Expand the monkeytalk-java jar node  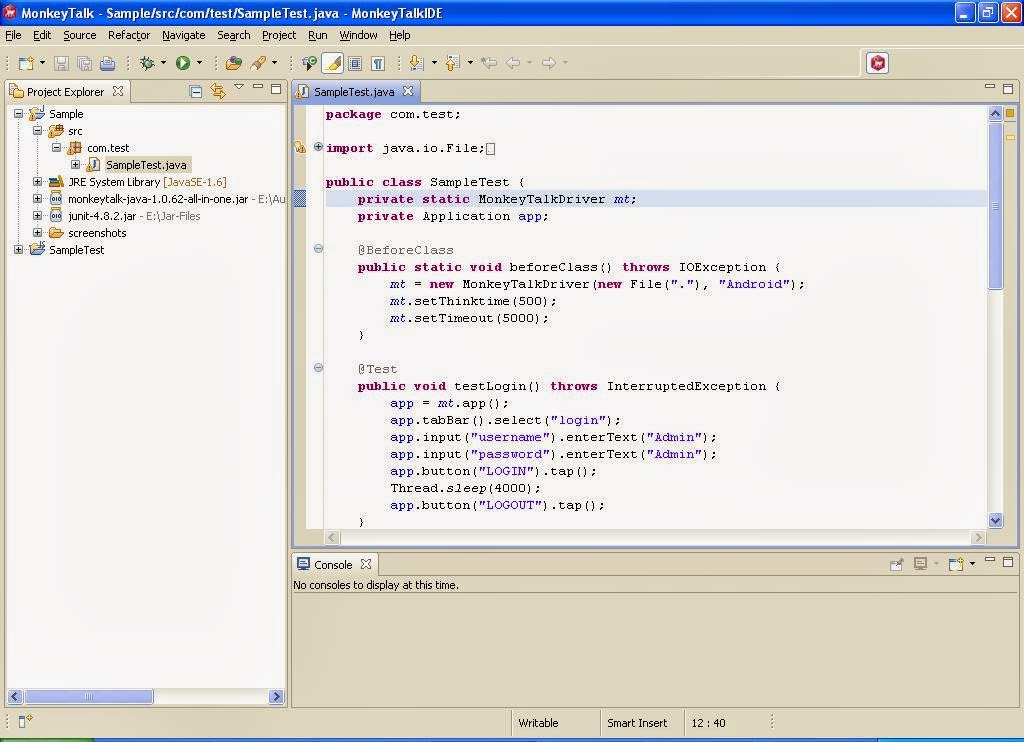pyautogui.click(x=37, y=199)
